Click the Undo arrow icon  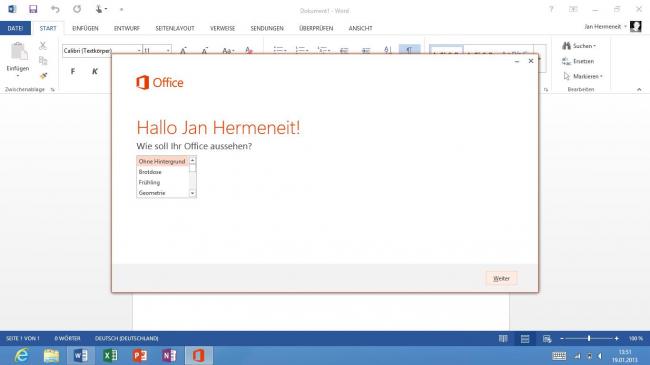pos(55,9)
